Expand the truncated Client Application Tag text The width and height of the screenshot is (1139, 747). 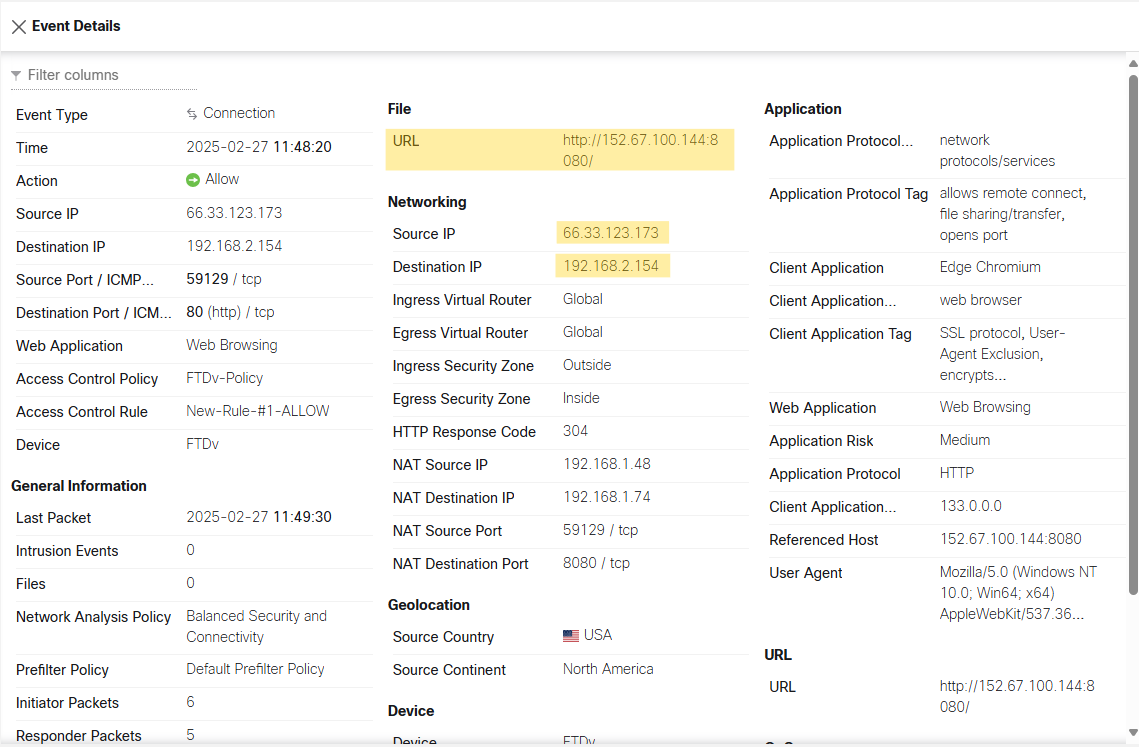(x=1003, y=354)
